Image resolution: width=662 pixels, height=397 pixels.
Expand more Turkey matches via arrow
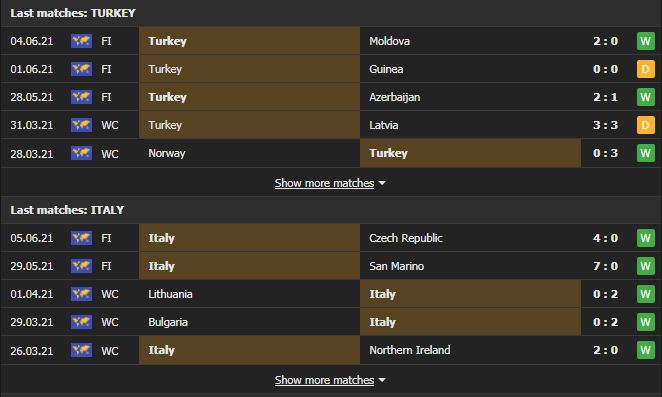coord(382,183)
